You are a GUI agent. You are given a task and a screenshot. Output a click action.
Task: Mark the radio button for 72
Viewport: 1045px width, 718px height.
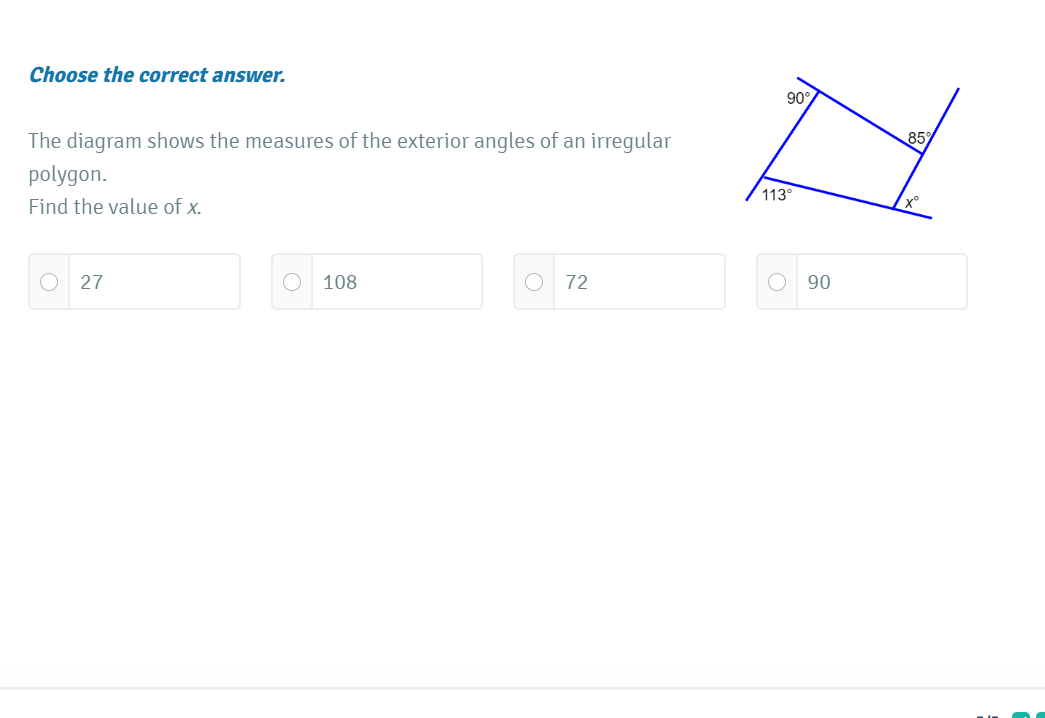coord(534,282)
